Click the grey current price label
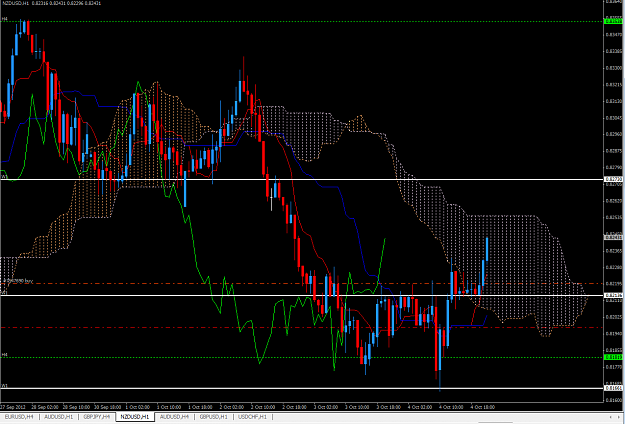 pos(614,237)
